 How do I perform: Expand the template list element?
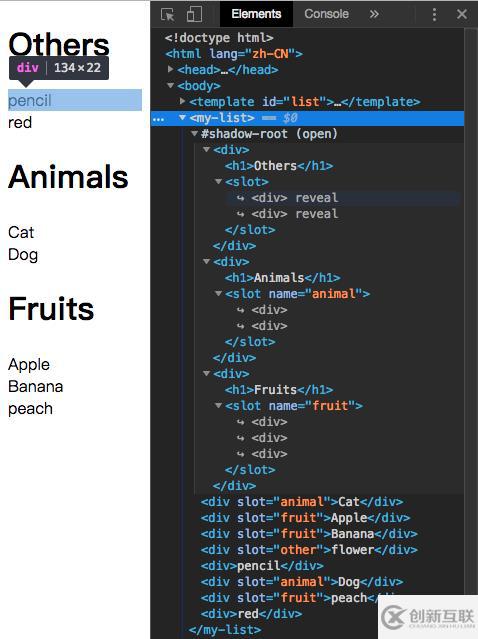point(183,101)
